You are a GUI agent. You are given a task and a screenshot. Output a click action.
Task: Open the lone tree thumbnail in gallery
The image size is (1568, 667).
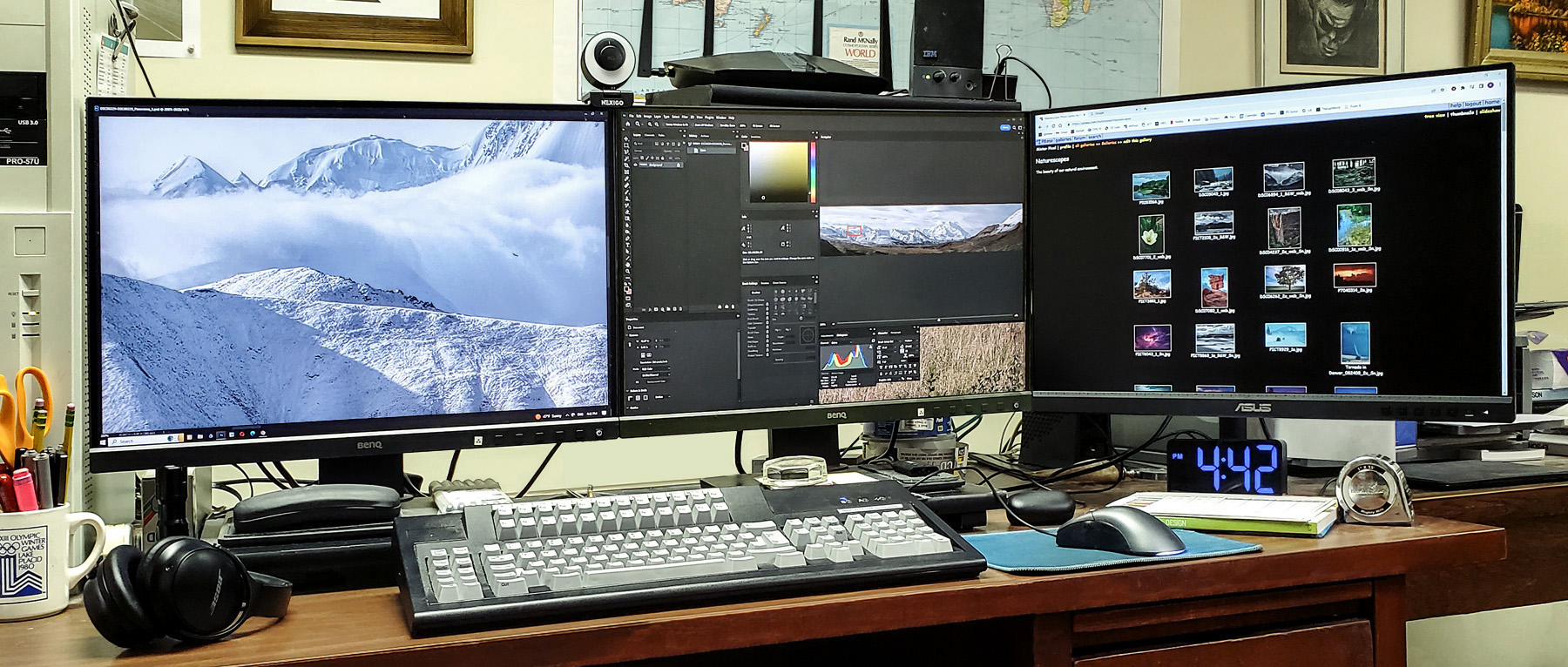pyautogui.click(x=1284, y=280)
